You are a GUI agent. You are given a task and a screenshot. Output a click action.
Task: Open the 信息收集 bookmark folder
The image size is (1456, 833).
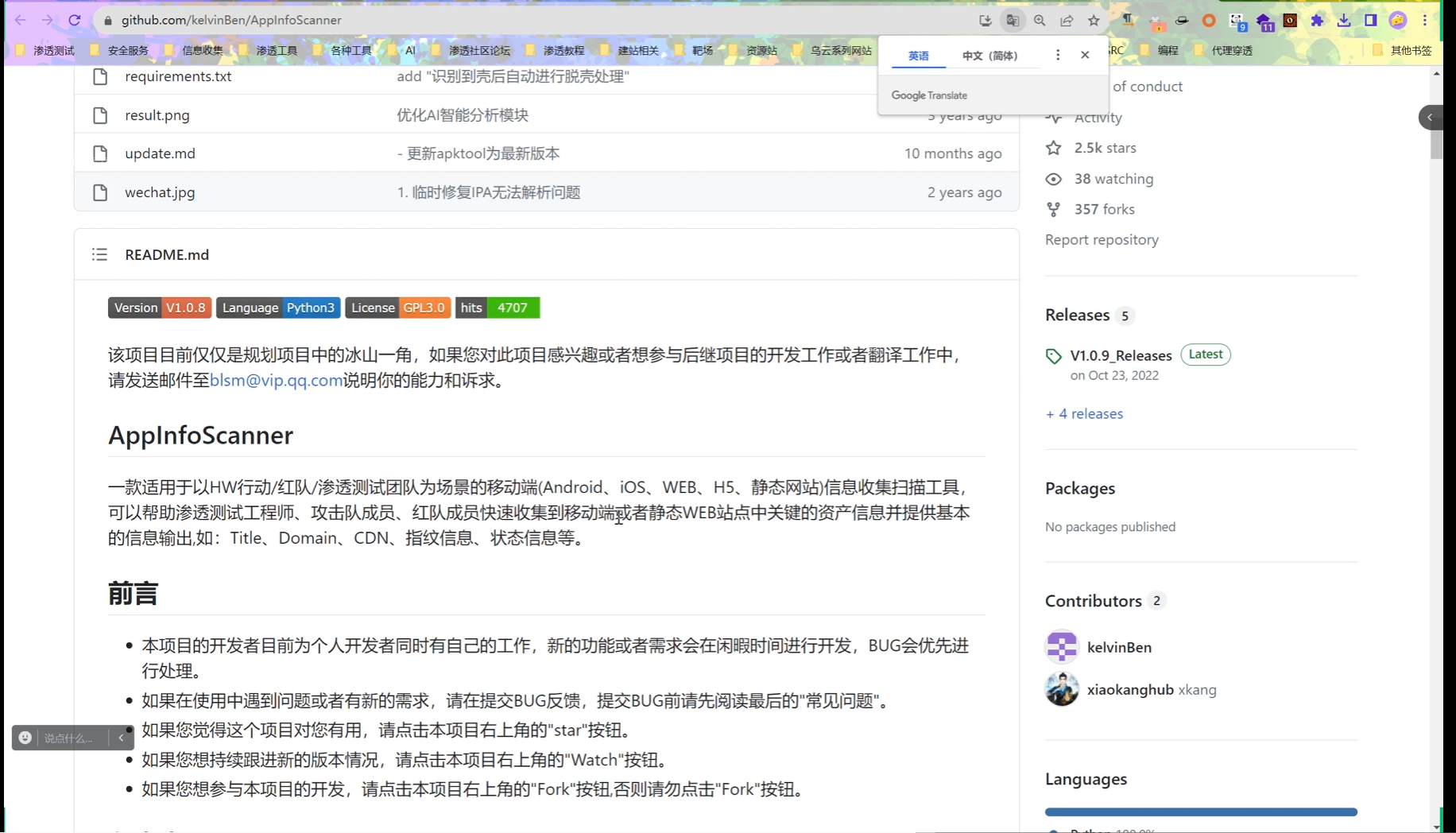[193, 50]
